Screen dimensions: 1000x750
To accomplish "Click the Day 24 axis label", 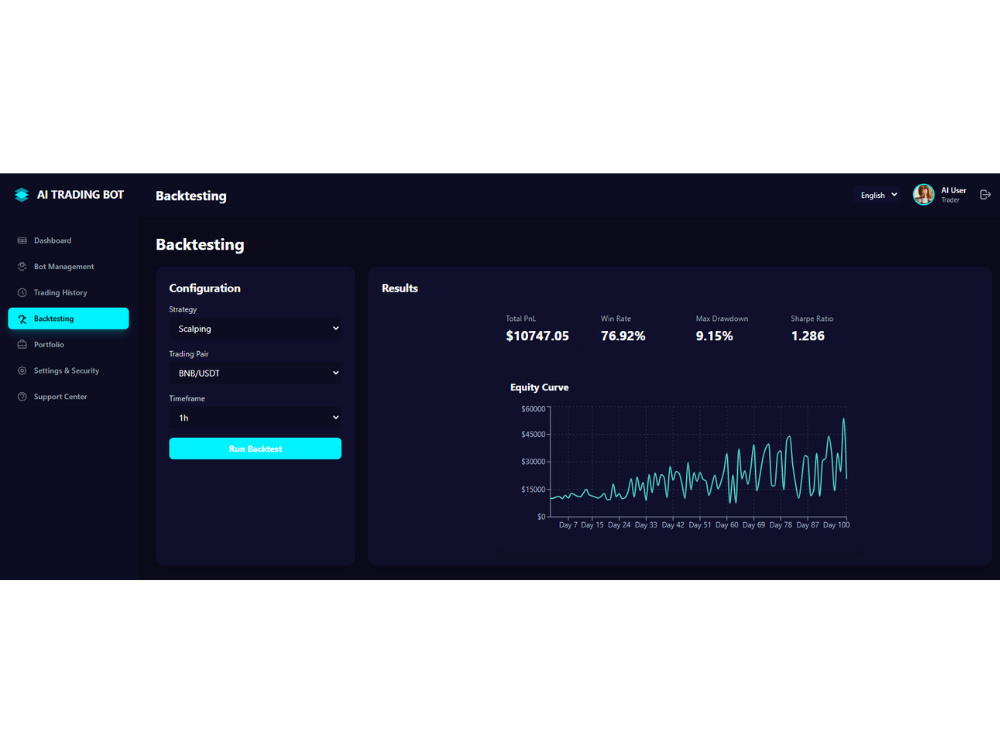I will click(x=619, y=525).
